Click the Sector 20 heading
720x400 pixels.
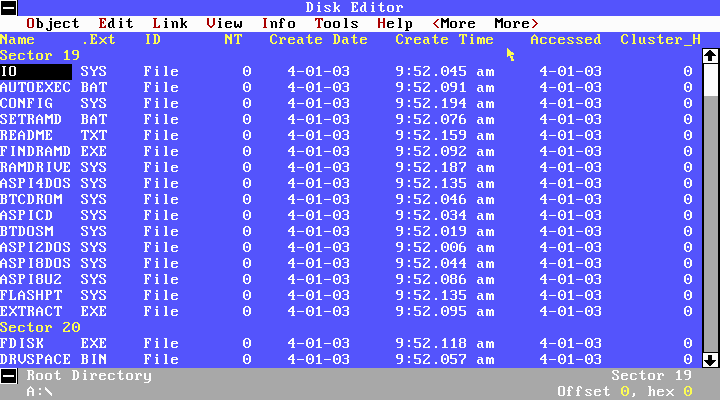pyautogui.click(x=40, y=327)
